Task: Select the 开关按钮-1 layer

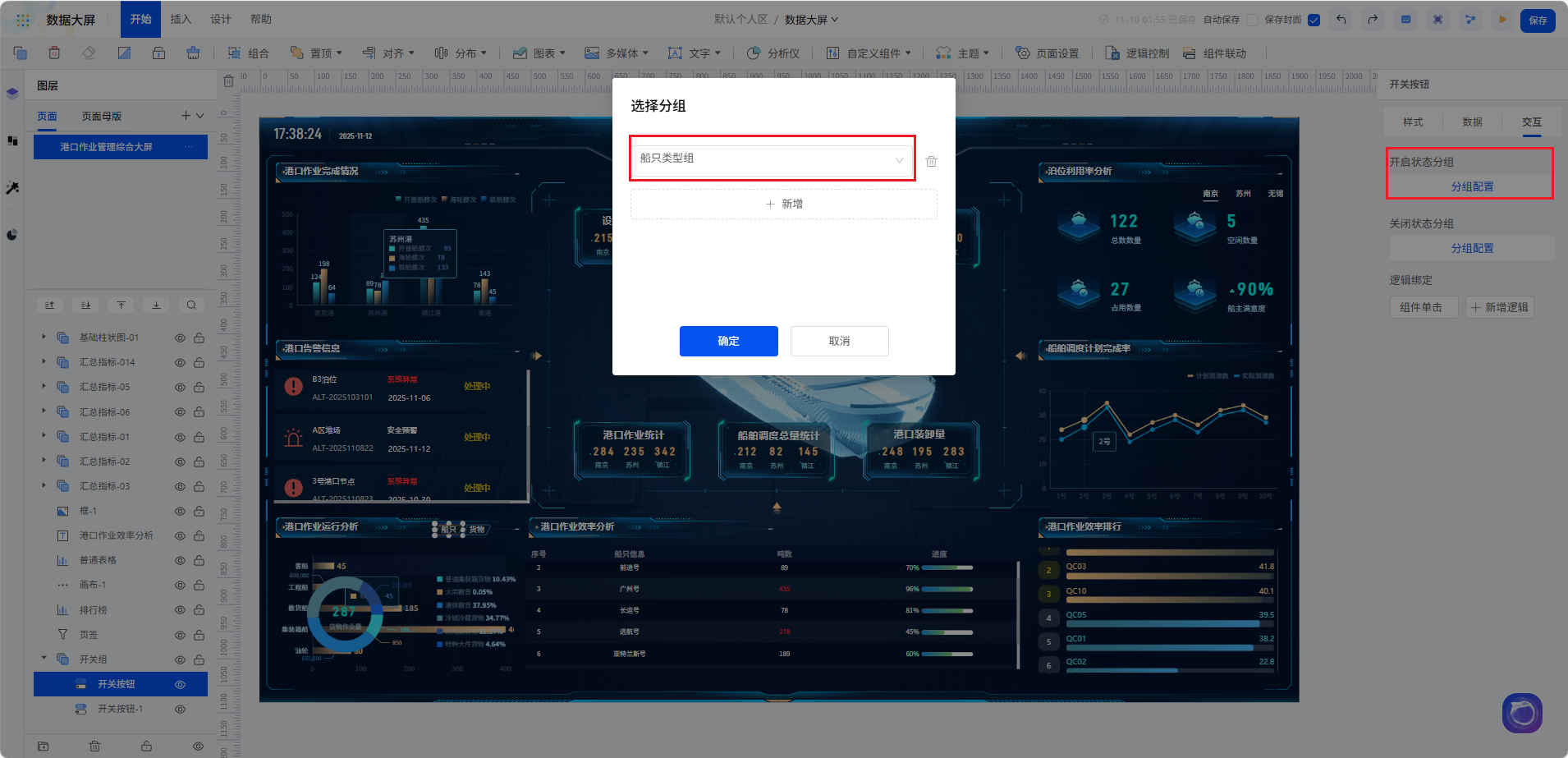Action: (x=121, y=710)
